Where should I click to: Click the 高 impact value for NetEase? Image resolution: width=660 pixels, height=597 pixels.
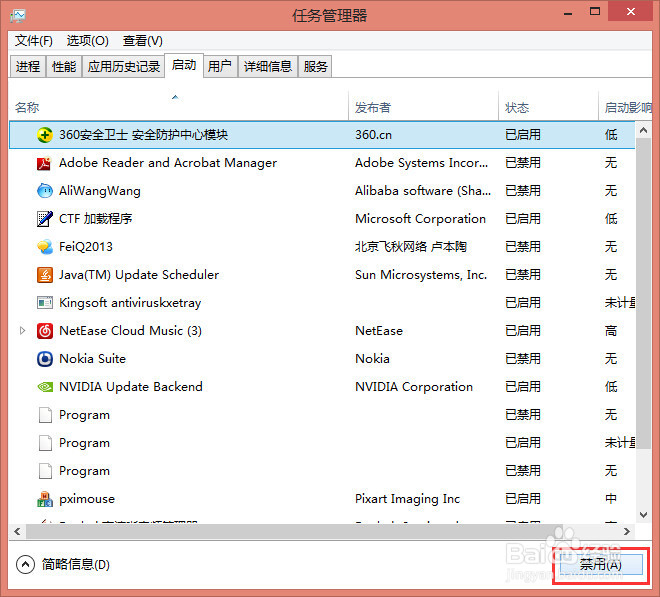611,331
